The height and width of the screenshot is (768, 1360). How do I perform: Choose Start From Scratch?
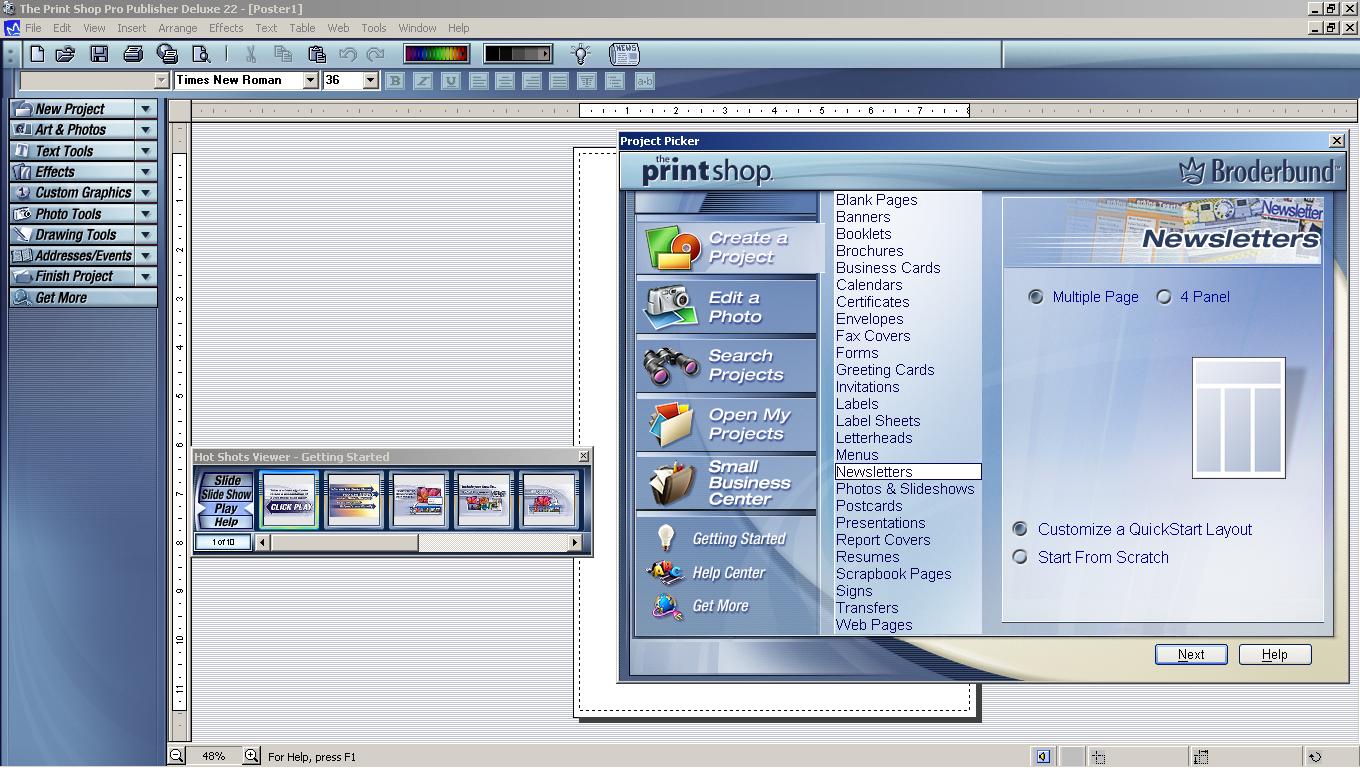1019,557
